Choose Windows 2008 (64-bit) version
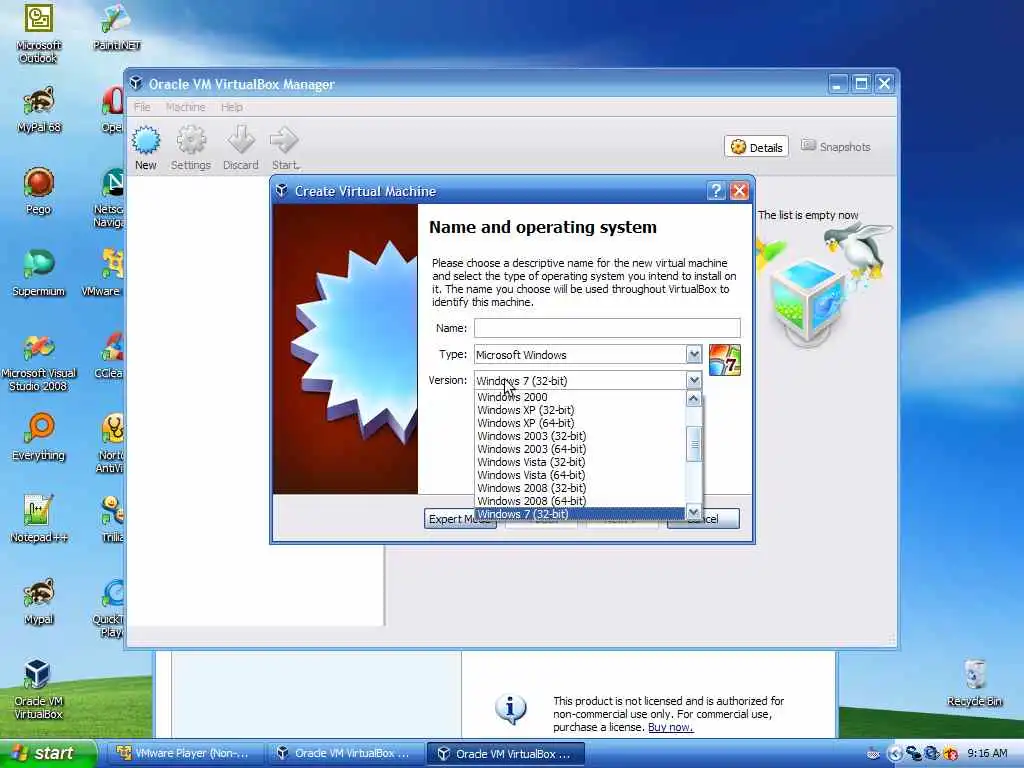This screenshot has height=768, width=1024. [x=580, y=502]
